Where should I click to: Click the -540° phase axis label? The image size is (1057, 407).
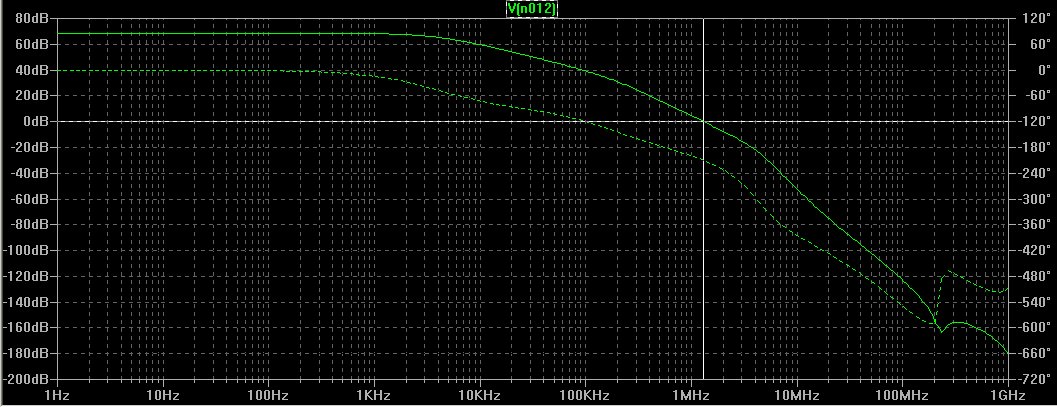pyautogui.click(x=1033, y=302)
